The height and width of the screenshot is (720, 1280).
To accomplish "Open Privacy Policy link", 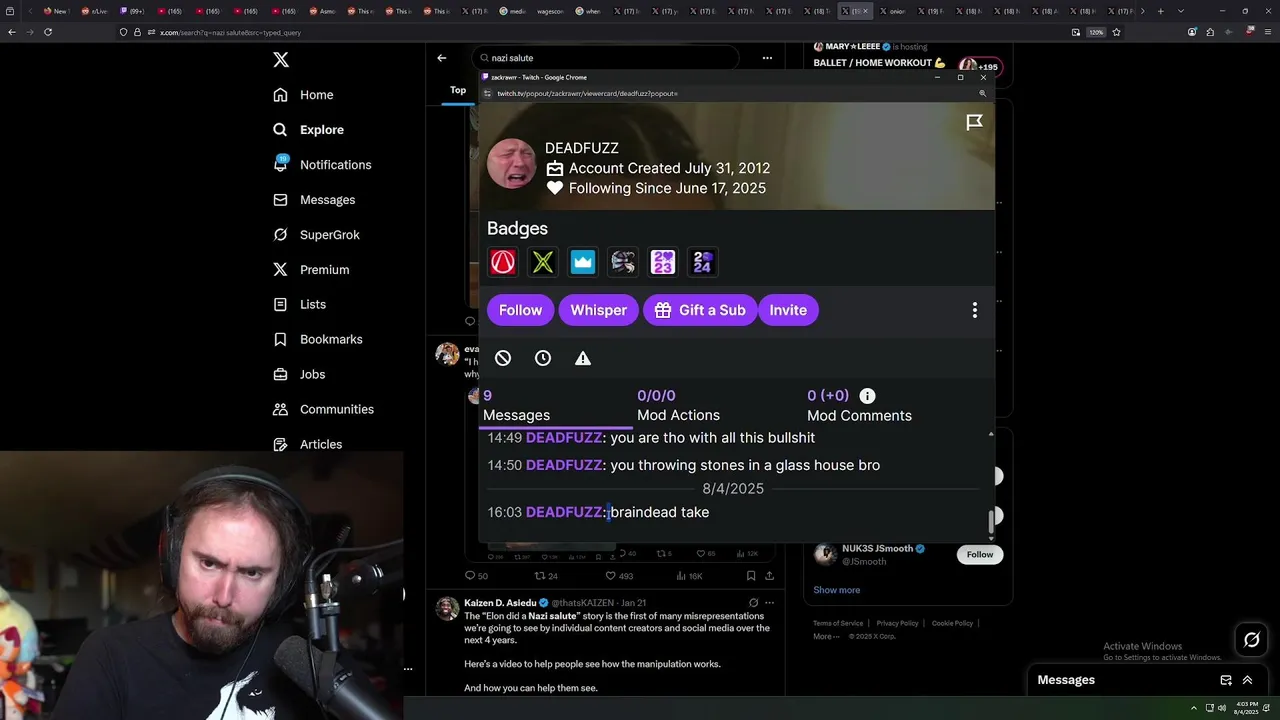I will pos(897,623).
